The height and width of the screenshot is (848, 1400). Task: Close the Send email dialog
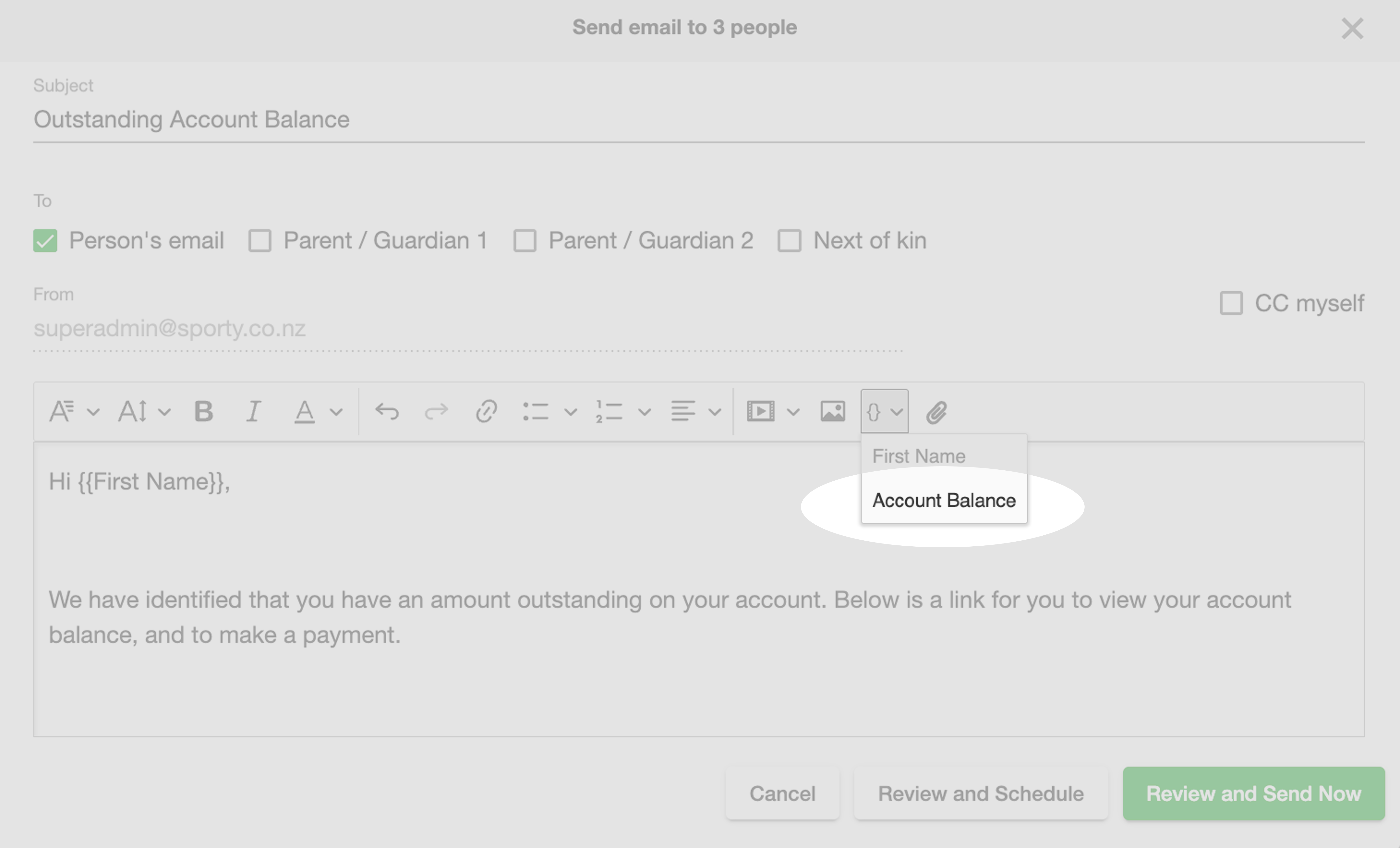tap(1352, 28)
